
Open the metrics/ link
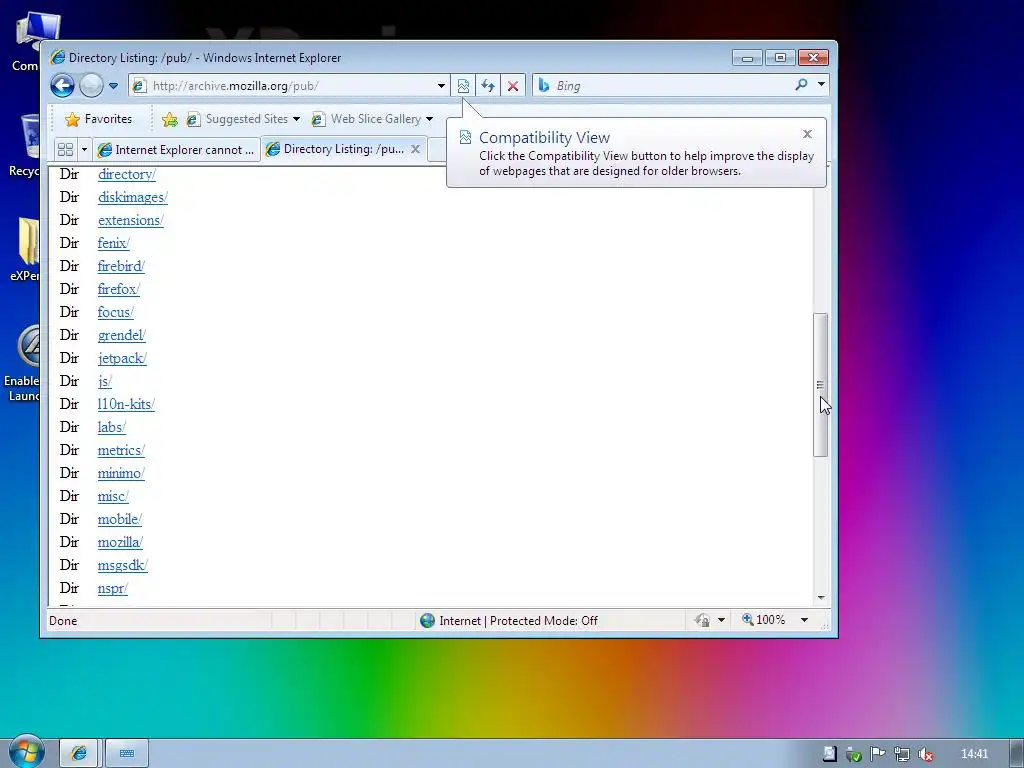coord(121,450)
